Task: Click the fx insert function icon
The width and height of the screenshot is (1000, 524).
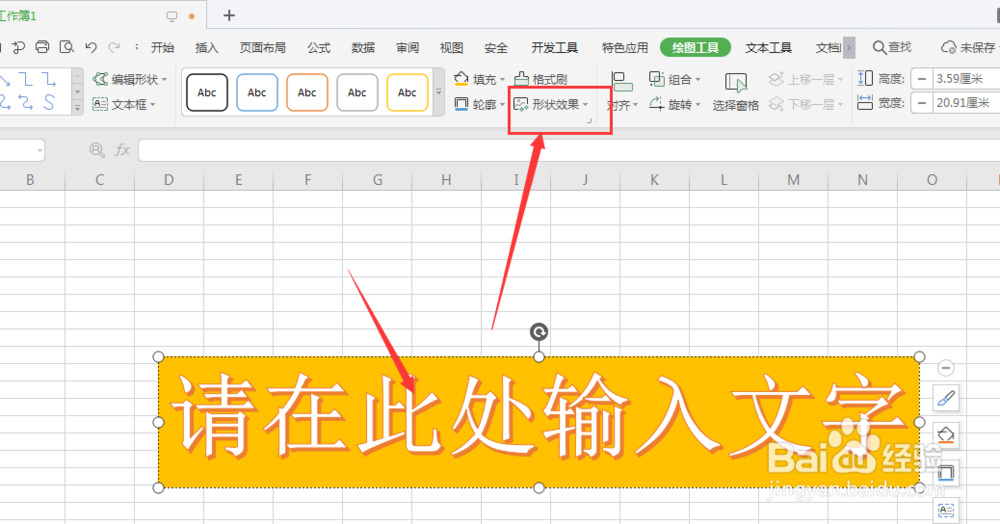Action: tap(122, 150)
